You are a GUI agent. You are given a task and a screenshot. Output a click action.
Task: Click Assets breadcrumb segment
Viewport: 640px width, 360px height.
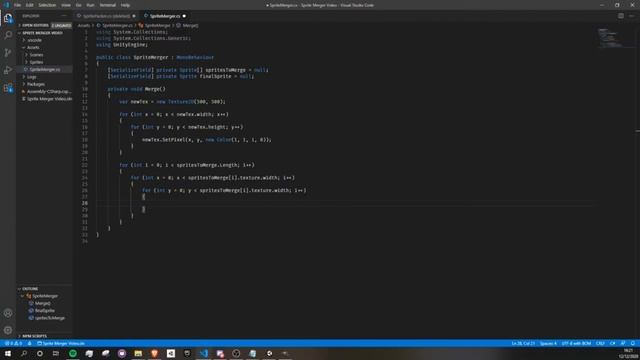[84, 25]
